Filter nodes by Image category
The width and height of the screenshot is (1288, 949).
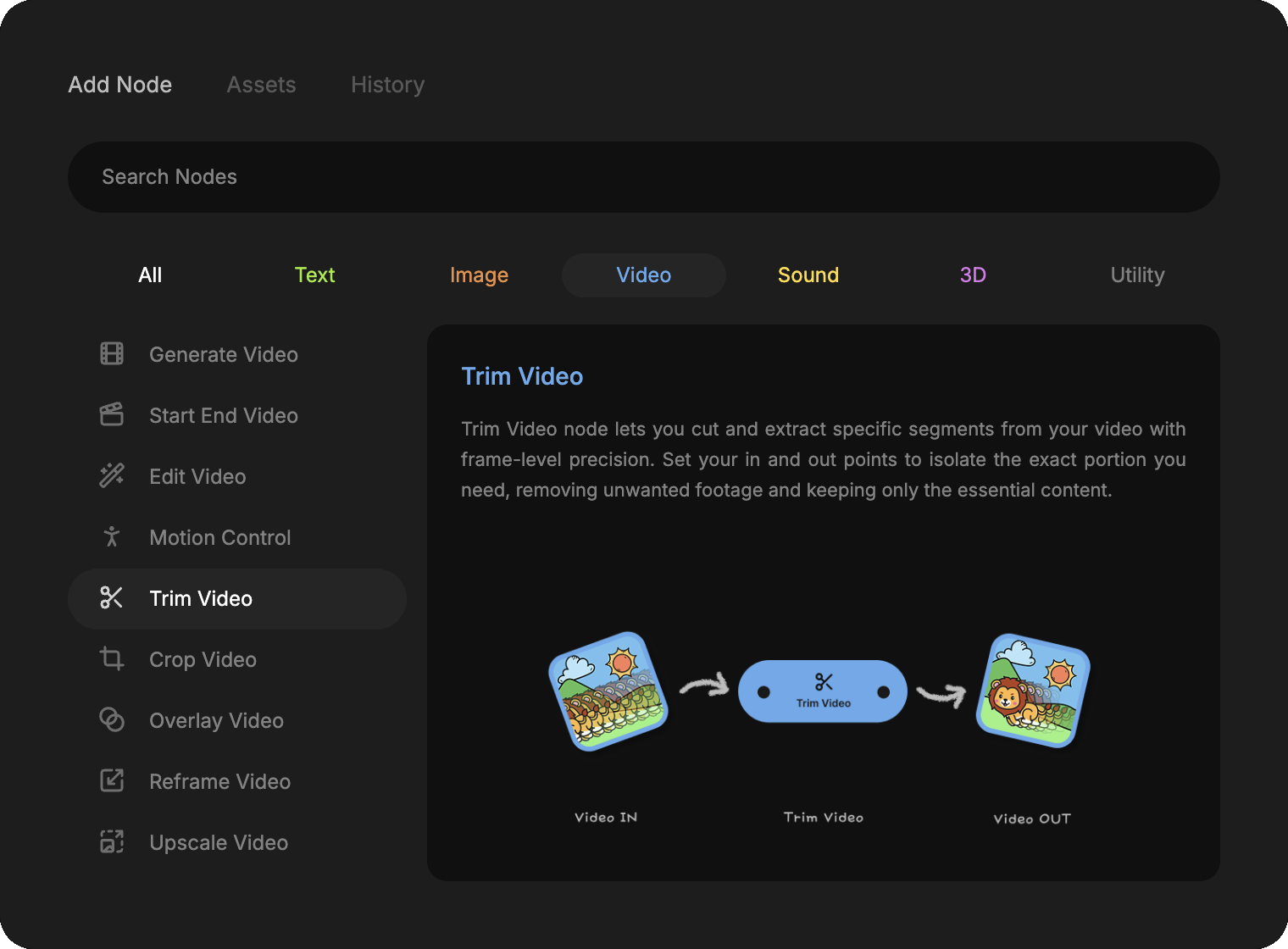(x=479, y=275)
